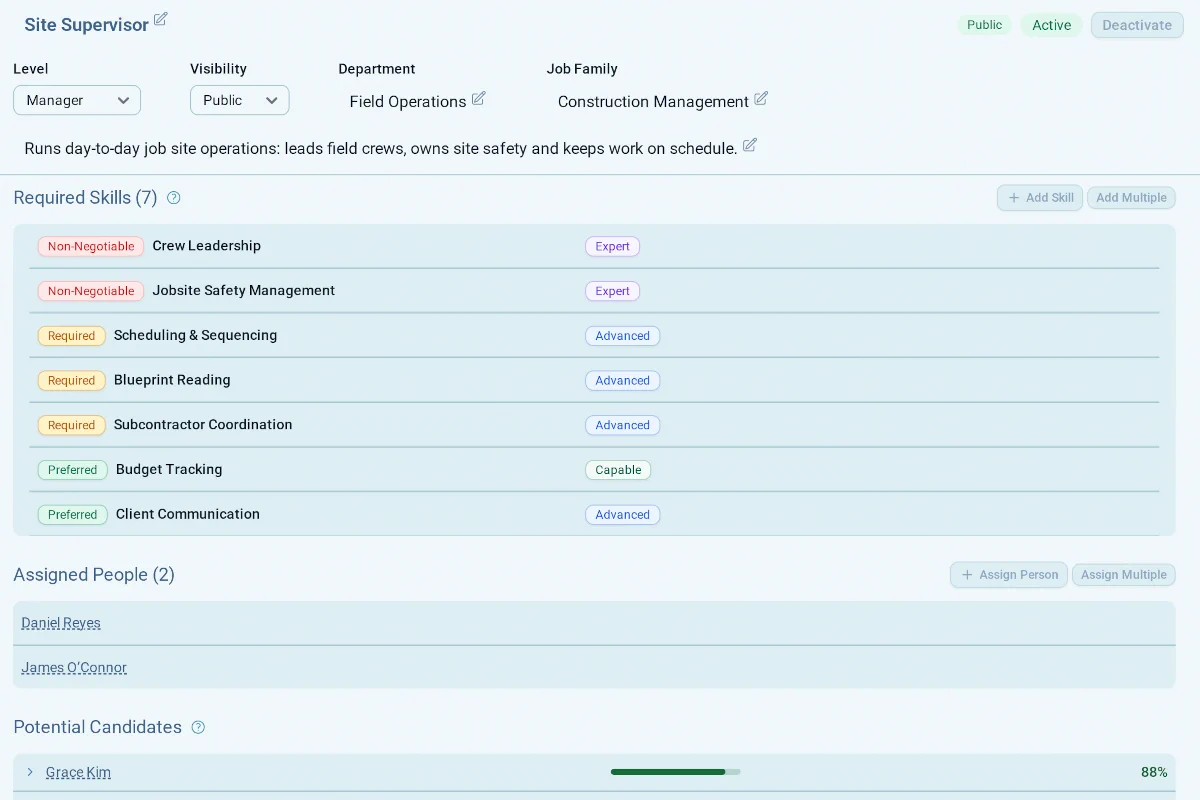Click Capable badge for Budget Tracking
The height and width of the screenshot is (800, 1200).
pos(618,470)
